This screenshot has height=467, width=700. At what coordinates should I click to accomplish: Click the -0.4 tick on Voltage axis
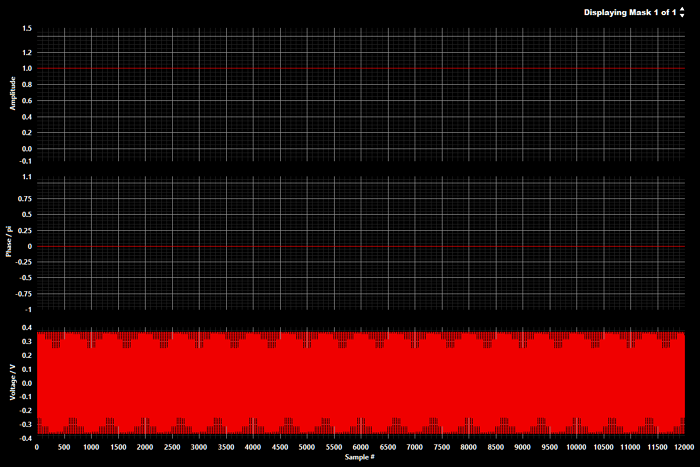pos(25,438)
